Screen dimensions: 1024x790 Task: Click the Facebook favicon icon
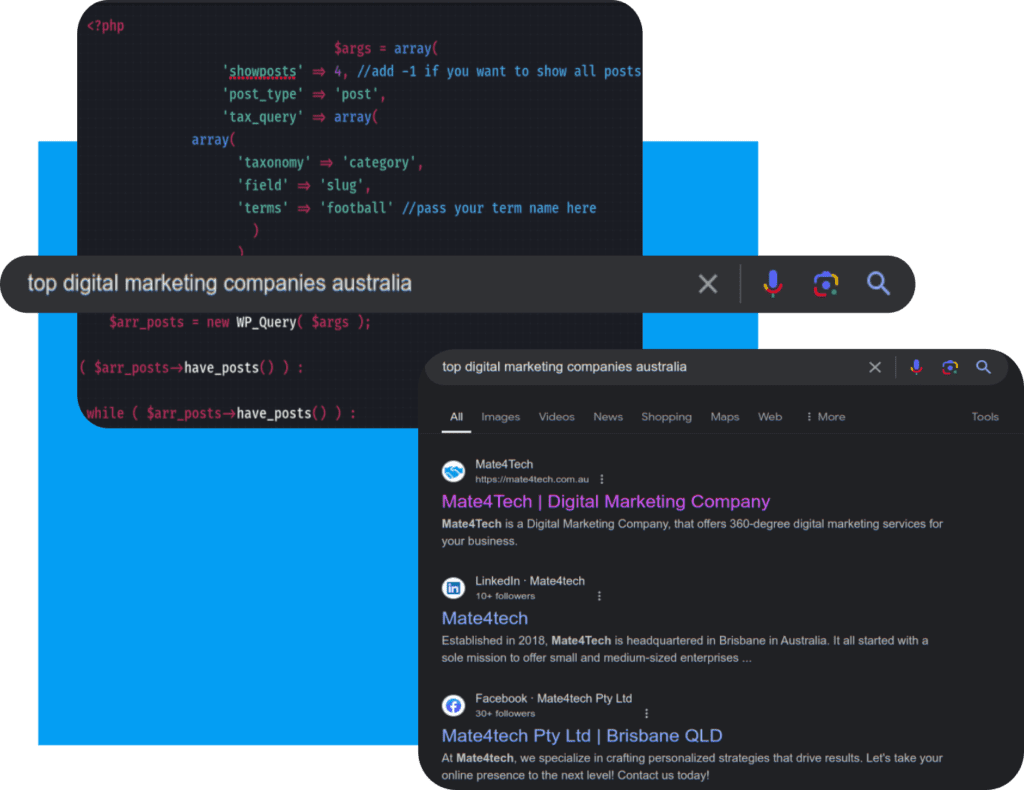coord(453,705)
